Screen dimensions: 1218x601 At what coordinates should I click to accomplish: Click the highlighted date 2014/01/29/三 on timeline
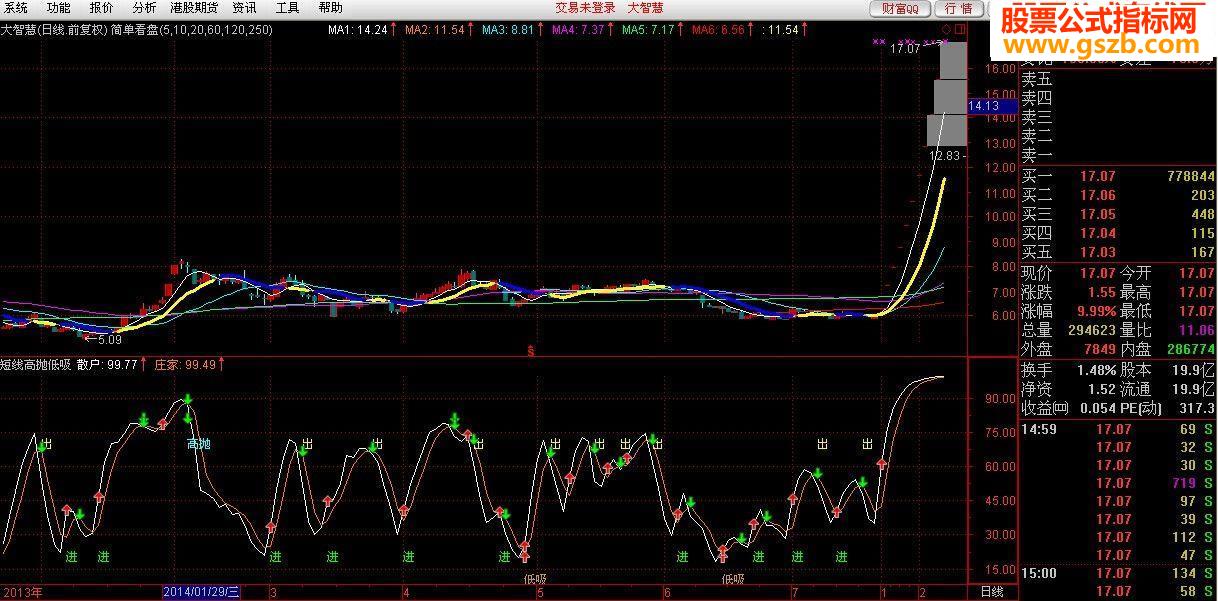click(202, 593)
